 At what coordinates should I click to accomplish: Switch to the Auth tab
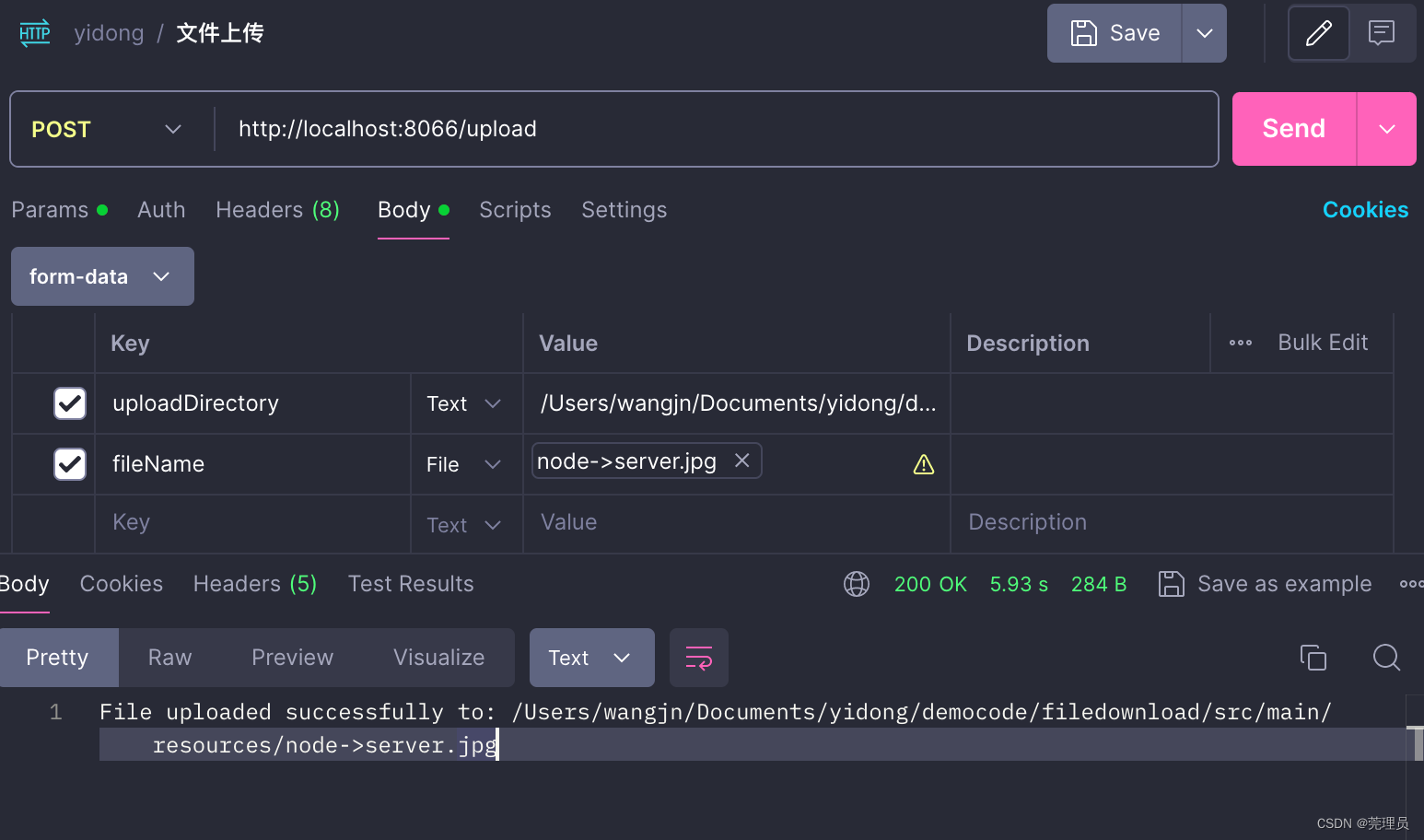pyautogui.click(x=161, y=210)
